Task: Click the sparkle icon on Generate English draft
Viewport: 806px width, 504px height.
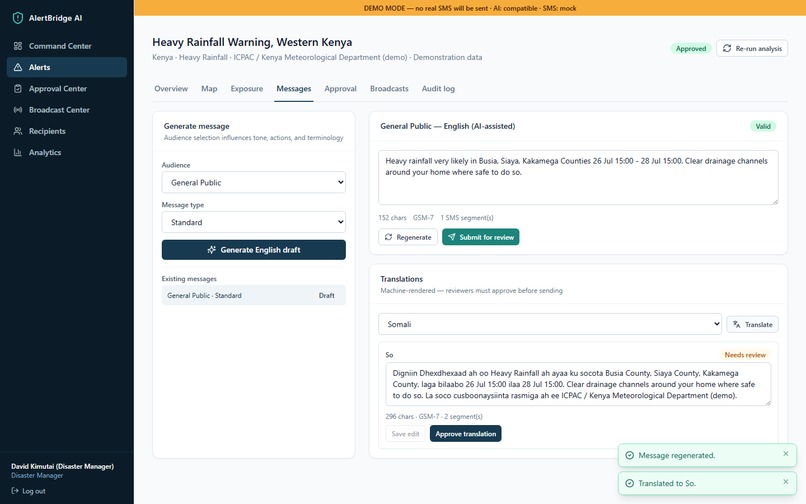Action: point(211,250)
